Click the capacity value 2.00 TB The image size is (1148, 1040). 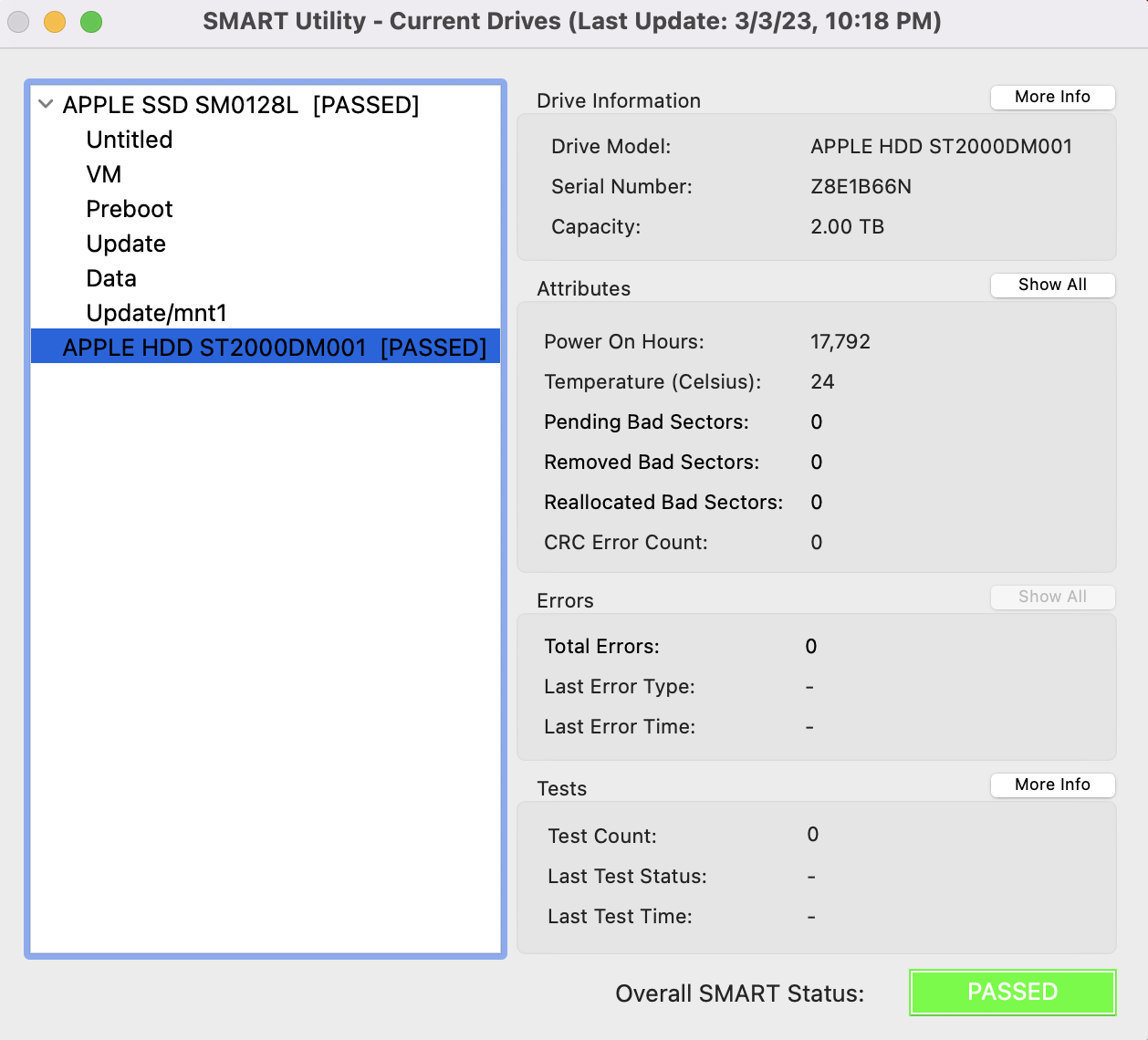pyautogui.click(x=848, y=226)
